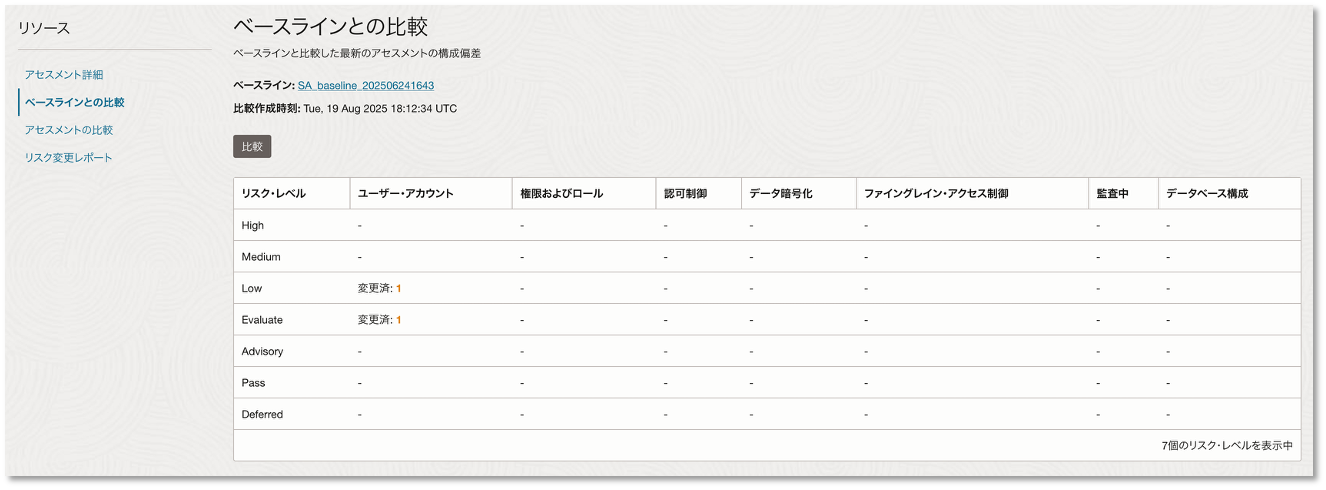This screenshot has width=1326, height=490.
Task: Click the 認可制御 column header
Action: (685, 194)
